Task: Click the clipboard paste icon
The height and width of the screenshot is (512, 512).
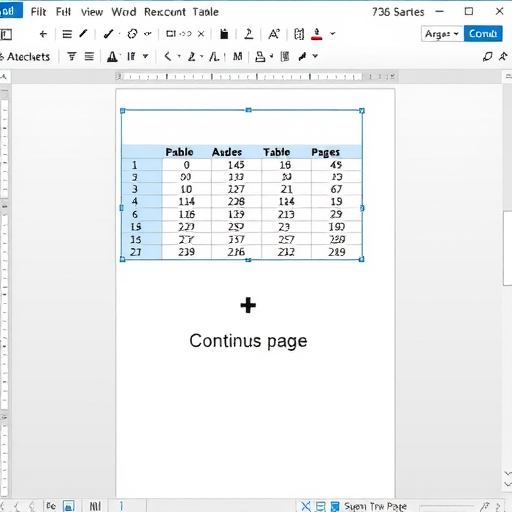Action: tap(224, 34)
